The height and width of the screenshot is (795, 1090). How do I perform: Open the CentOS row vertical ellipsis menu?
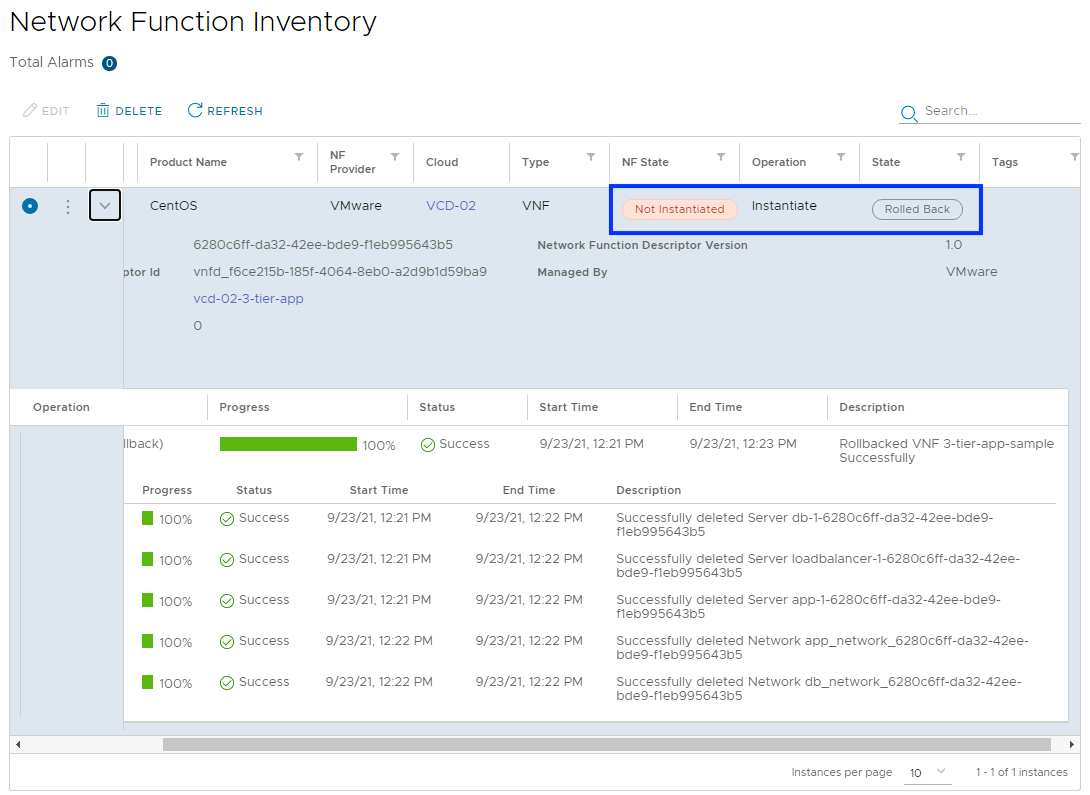[68, 207]
